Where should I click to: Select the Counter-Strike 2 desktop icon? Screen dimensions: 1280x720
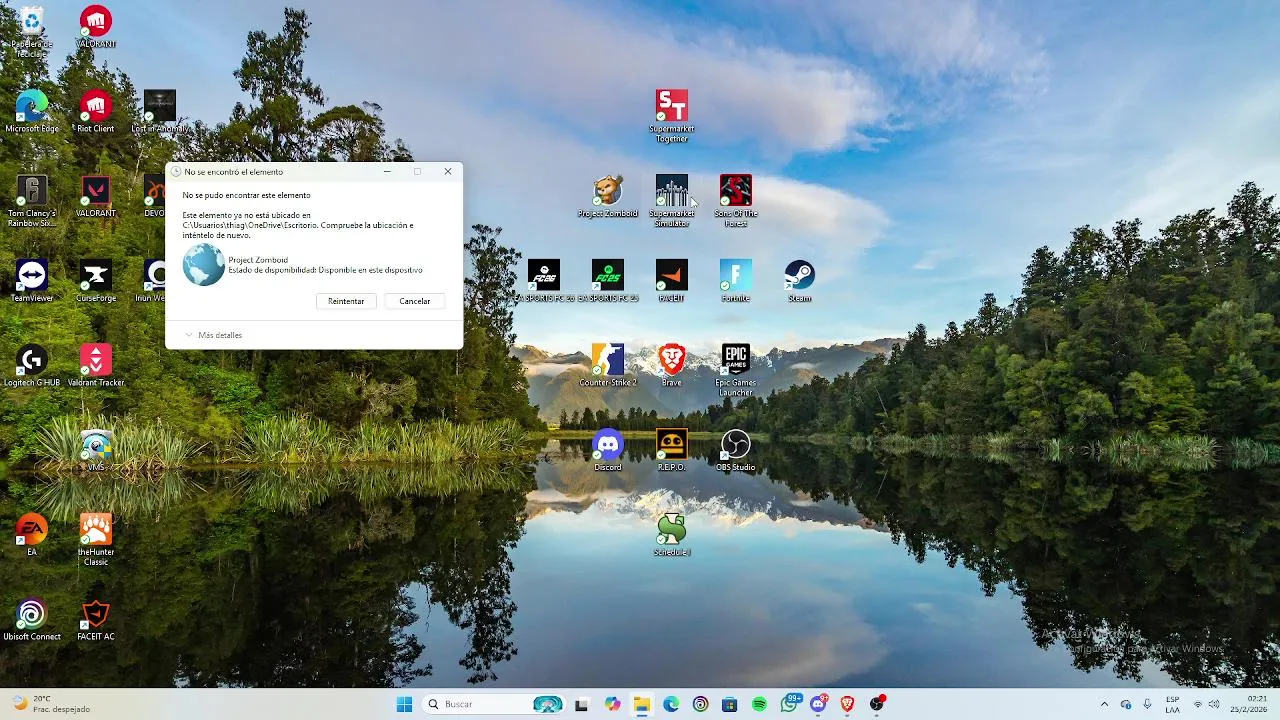608,366
